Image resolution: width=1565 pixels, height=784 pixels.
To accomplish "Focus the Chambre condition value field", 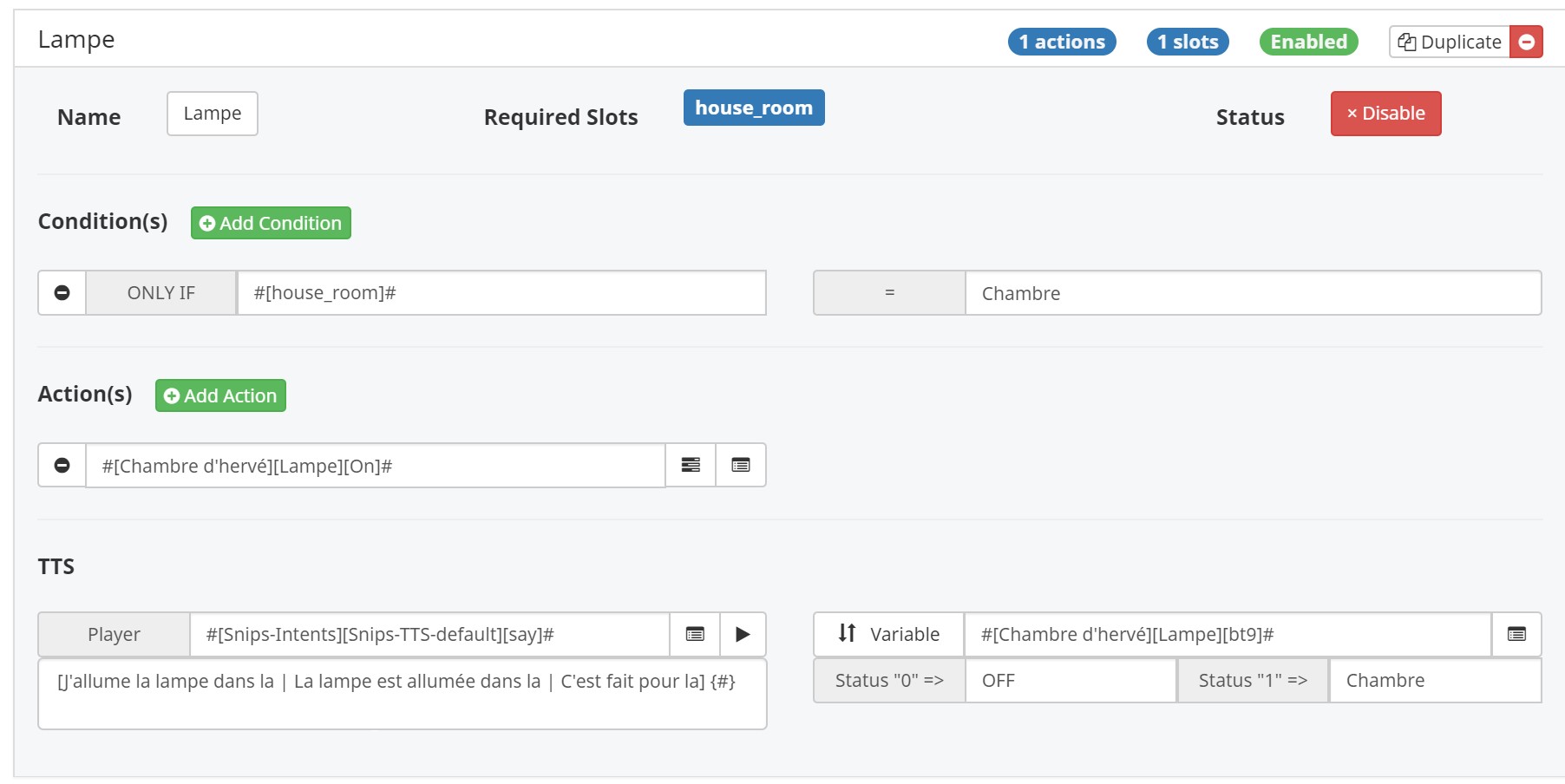I will coord(1254,293).
